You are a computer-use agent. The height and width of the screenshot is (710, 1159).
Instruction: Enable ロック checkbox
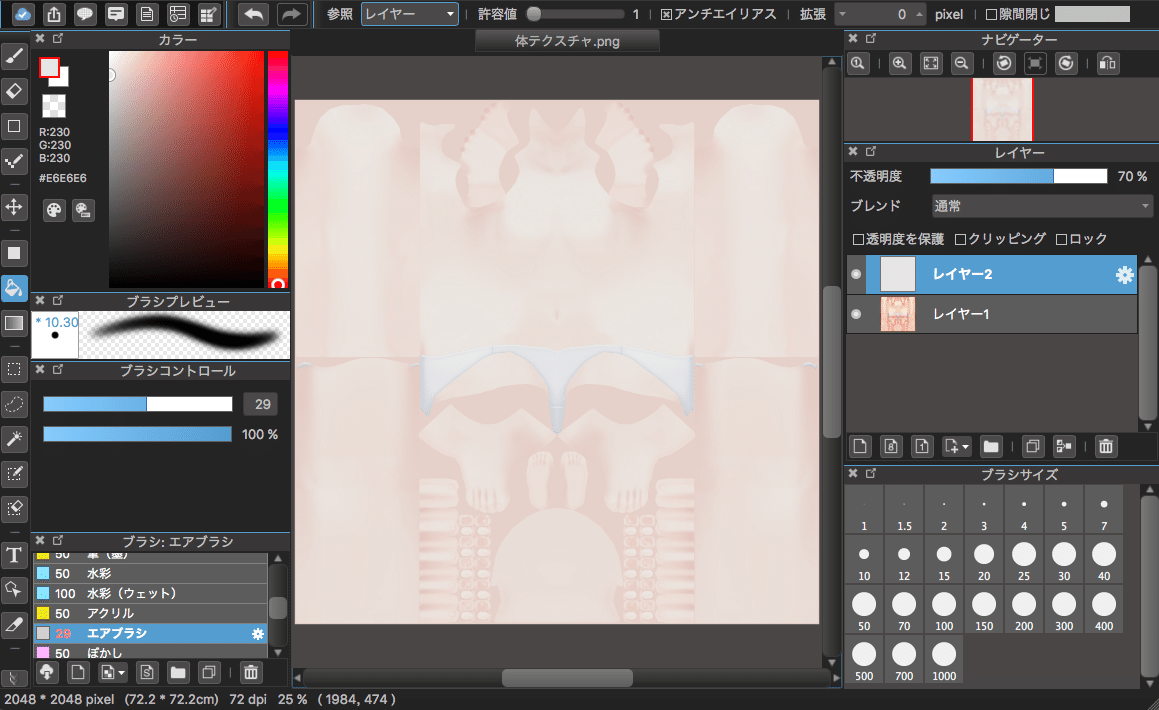[1061, 239]
